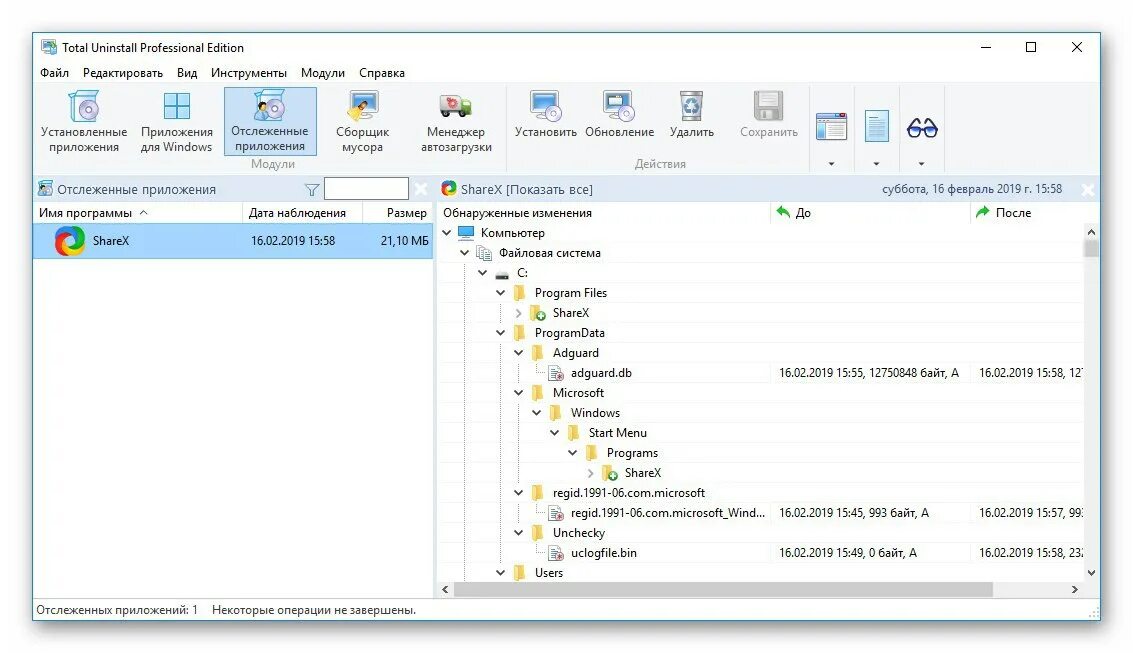Click the 21,10 МБ size cell

[x=404, y=241]
